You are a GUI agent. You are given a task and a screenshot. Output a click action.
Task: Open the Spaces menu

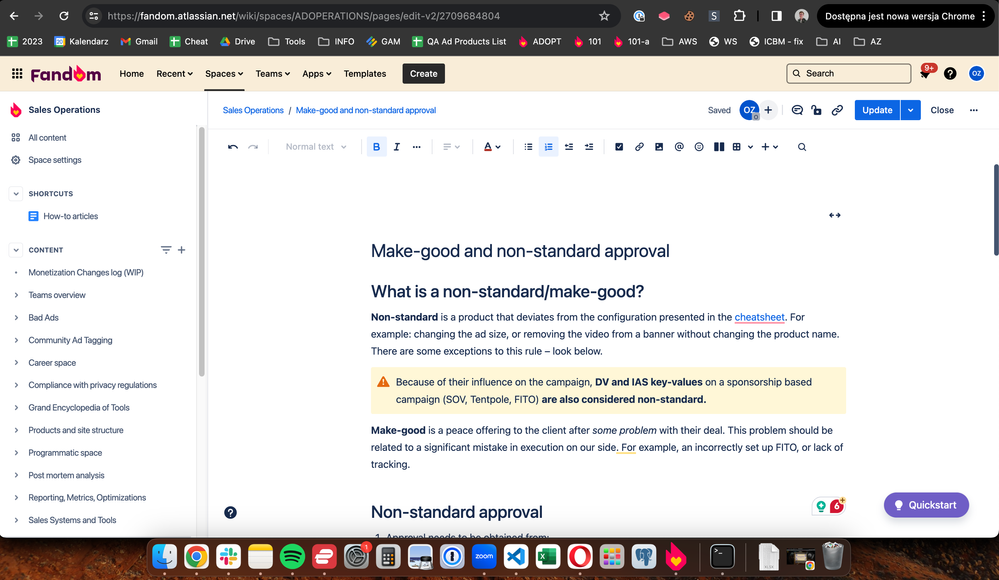coord(224,73)
